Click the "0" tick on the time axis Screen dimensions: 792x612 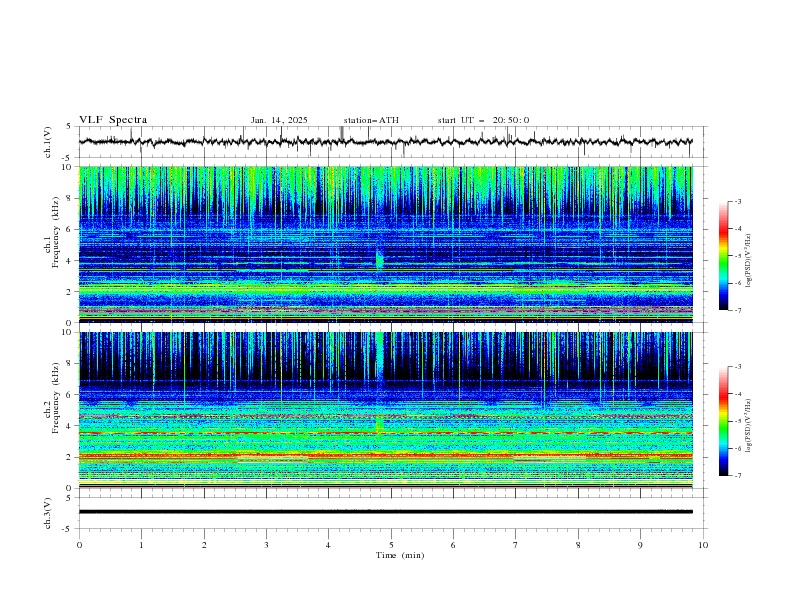(79, 545)
